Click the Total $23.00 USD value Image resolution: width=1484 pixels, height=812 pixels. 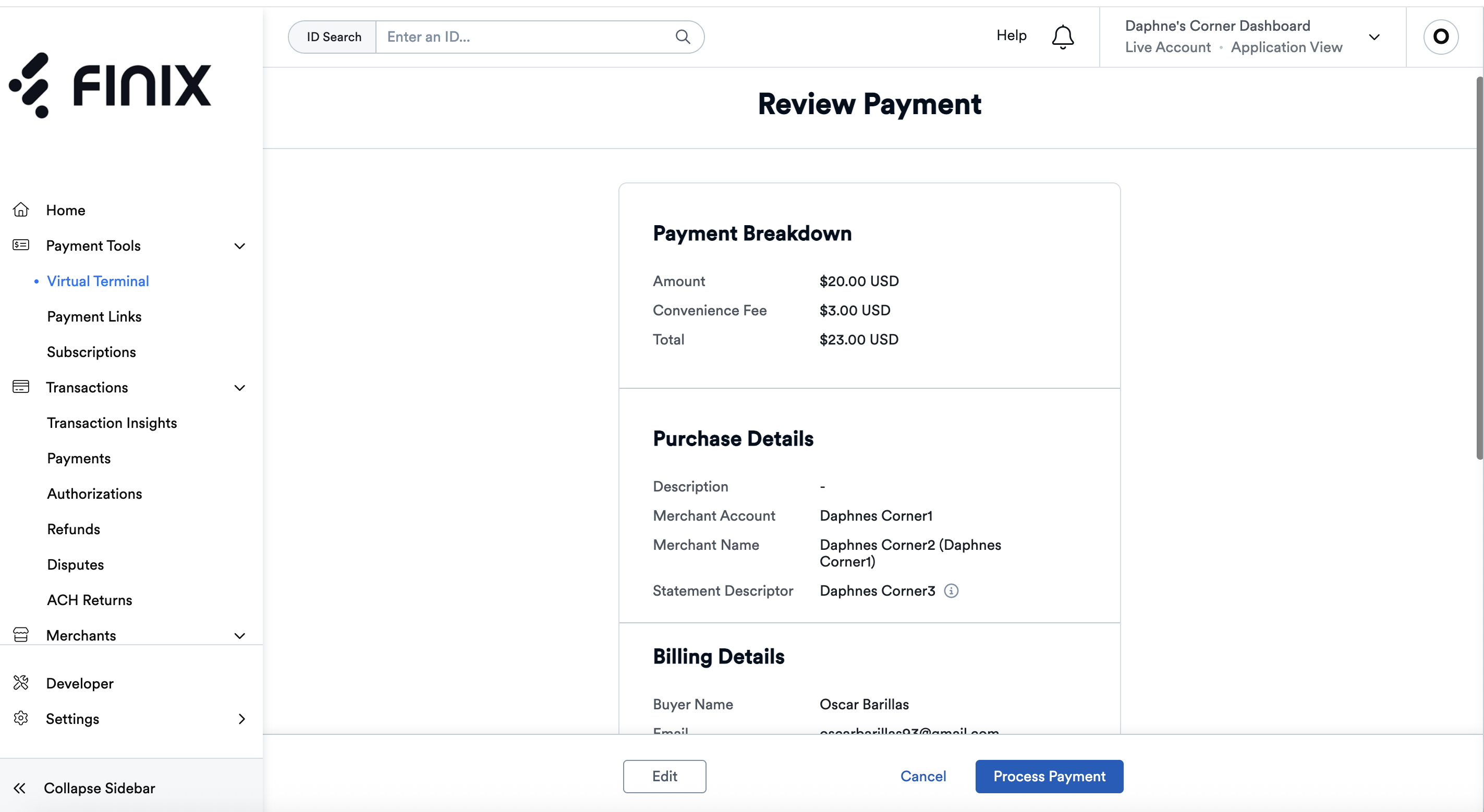pos(859,339)
